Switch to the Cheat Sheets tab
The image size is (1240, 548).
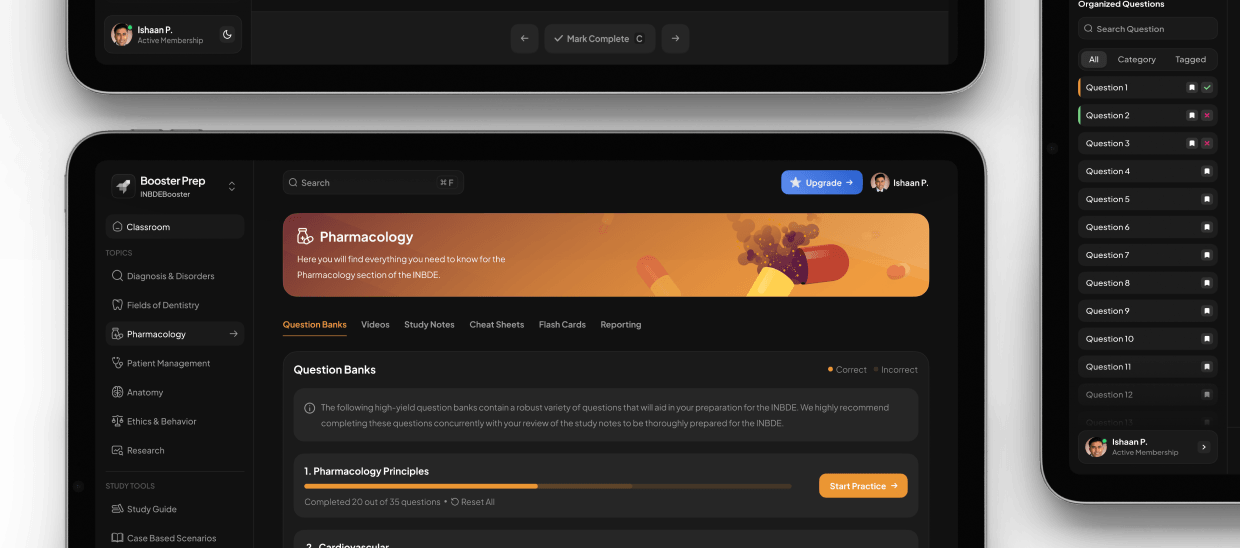[x=497, y=325]
